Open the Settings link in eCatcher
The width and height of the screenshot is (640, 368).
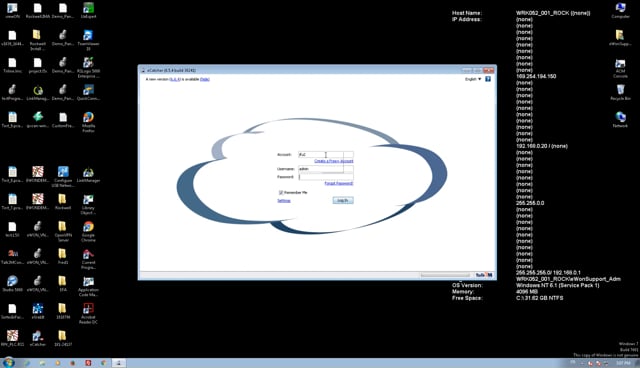pyautogui.click(x=284, y=201)
